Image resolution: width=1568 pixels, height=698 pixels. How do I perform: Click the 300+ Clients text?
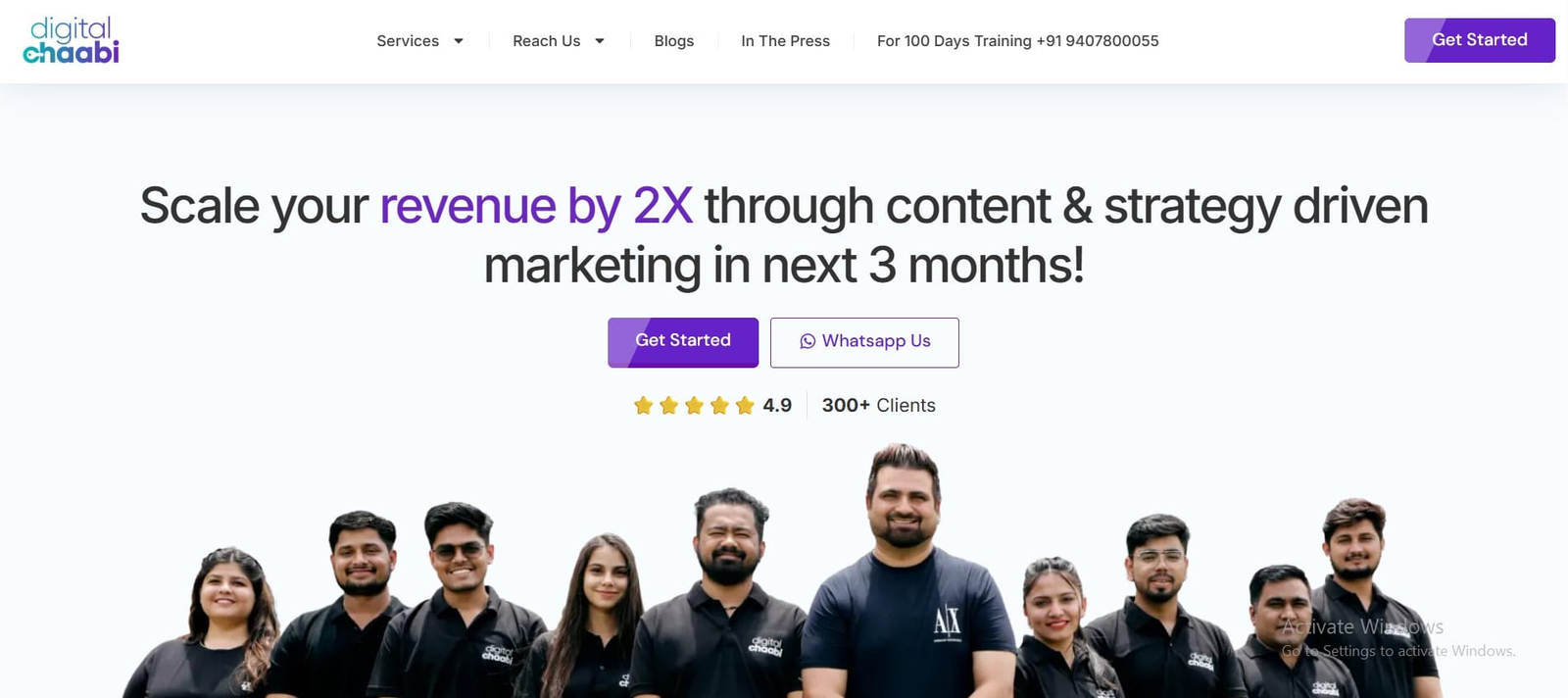click(x=878, y=405)
